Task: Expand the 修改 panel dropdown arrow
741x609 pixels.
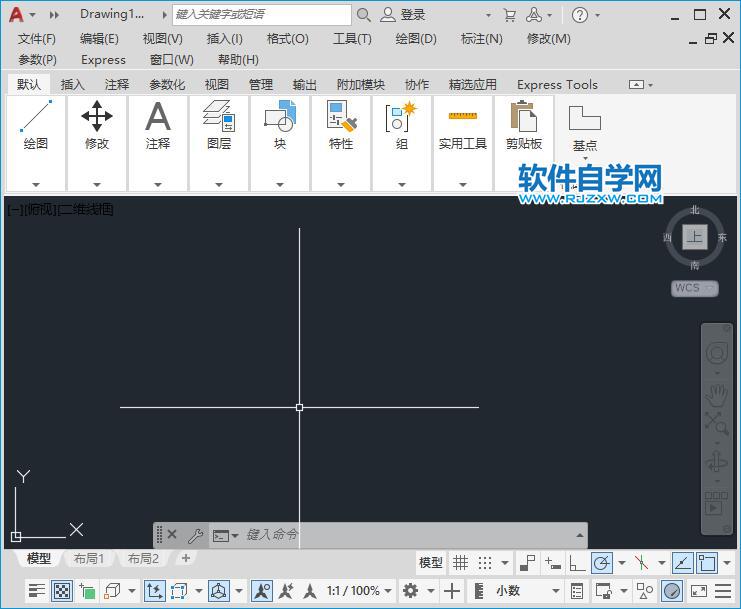Action: [x=97, y=184]
